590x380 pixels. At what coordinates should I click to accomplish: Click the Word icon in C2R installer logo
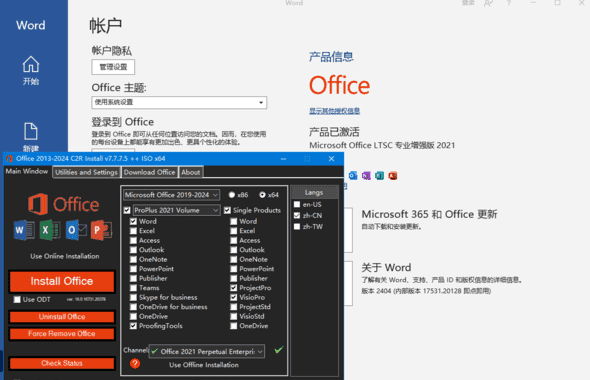tap(24, 230)
